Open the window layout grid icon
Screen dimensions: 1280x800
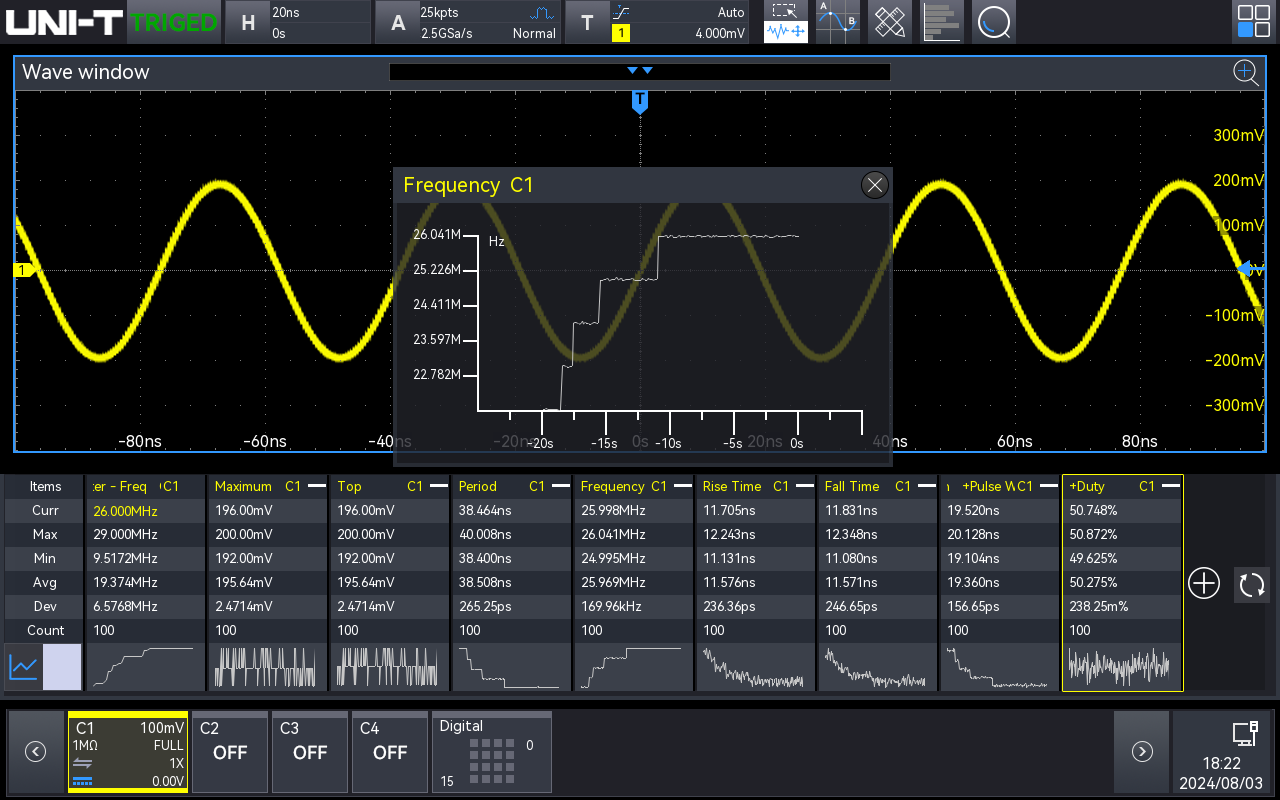(x=1253, y=22)
